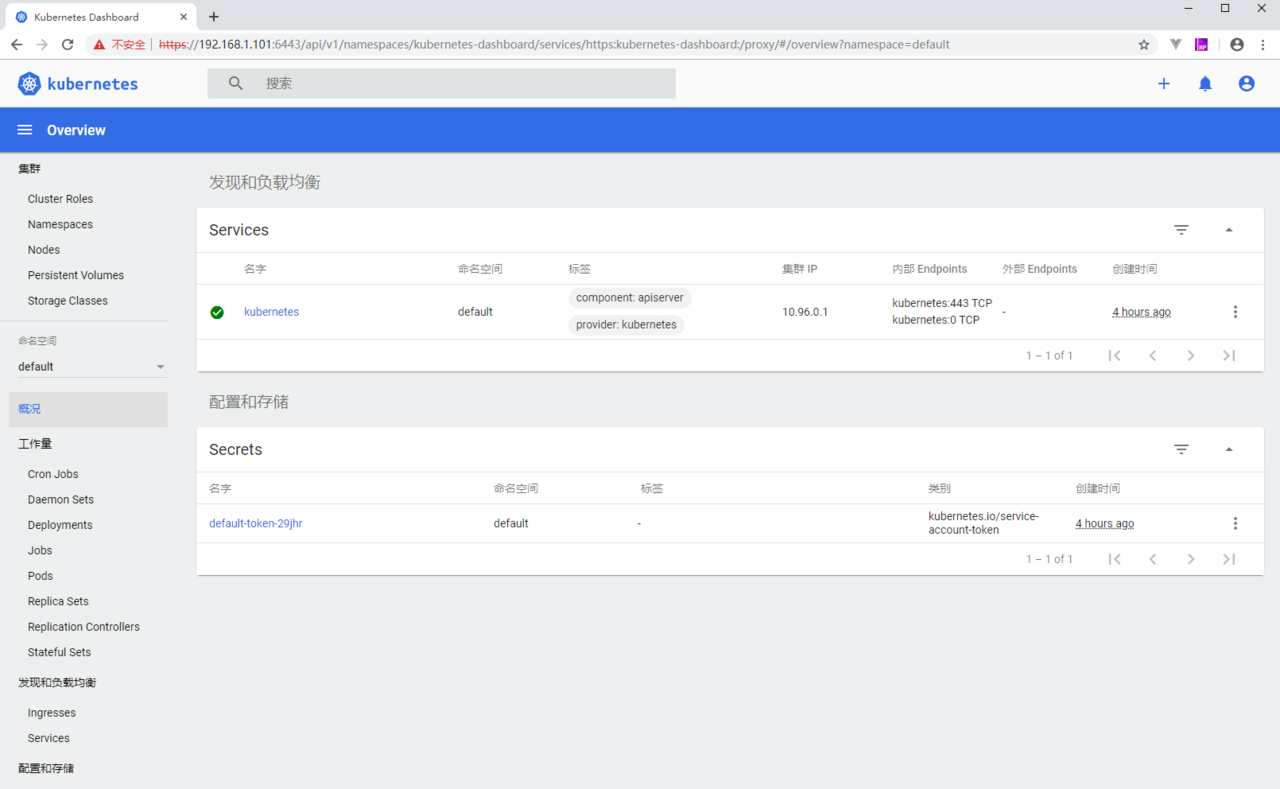Click the 配置和存储 sidebar heading
The width and height of the screenshot is (1280, 789).
pyautogui.click(x=46, y=769)
